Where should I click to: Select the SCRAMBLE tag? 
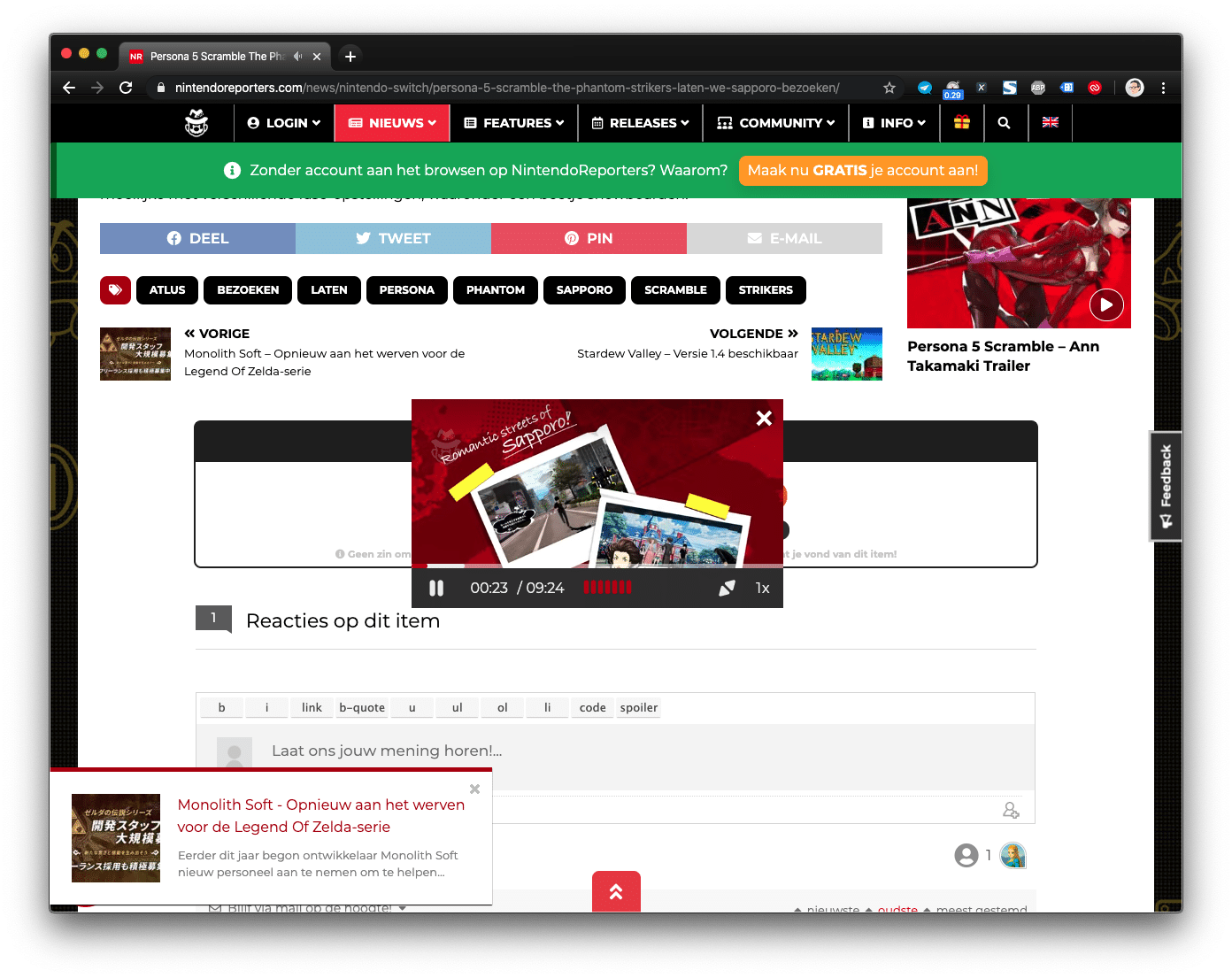click(x=675, y=289)
